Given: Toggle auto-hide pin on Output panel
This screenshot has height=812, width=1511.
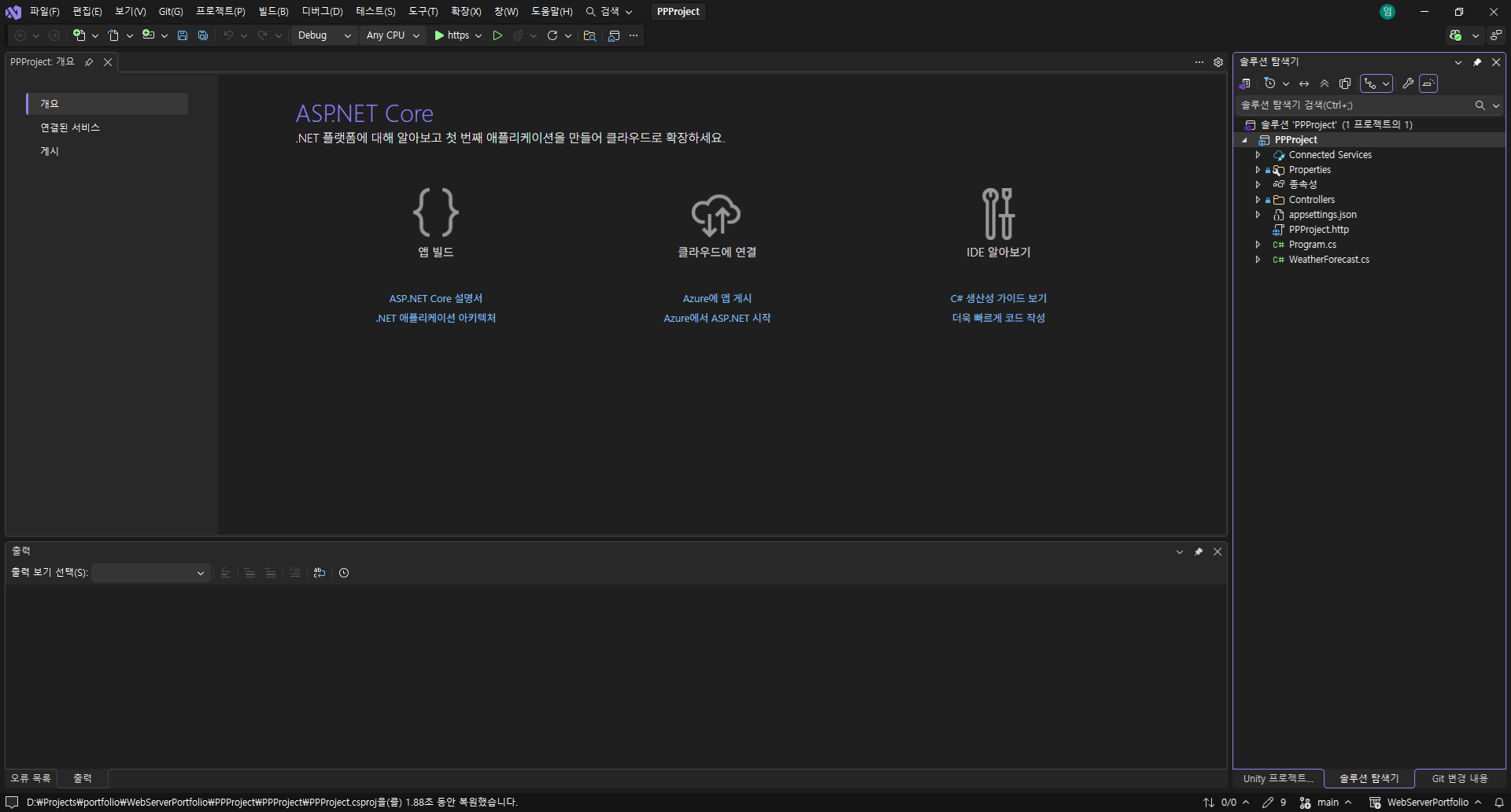Looking at the screenshot, I should [1199, 552].
